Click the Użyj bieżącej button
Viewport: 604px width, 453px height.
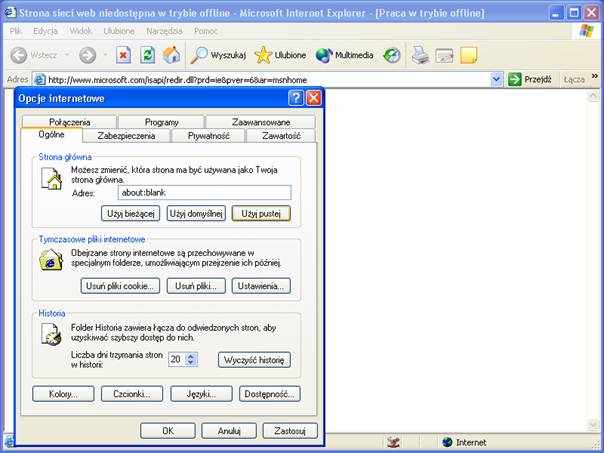pos(131,213)
